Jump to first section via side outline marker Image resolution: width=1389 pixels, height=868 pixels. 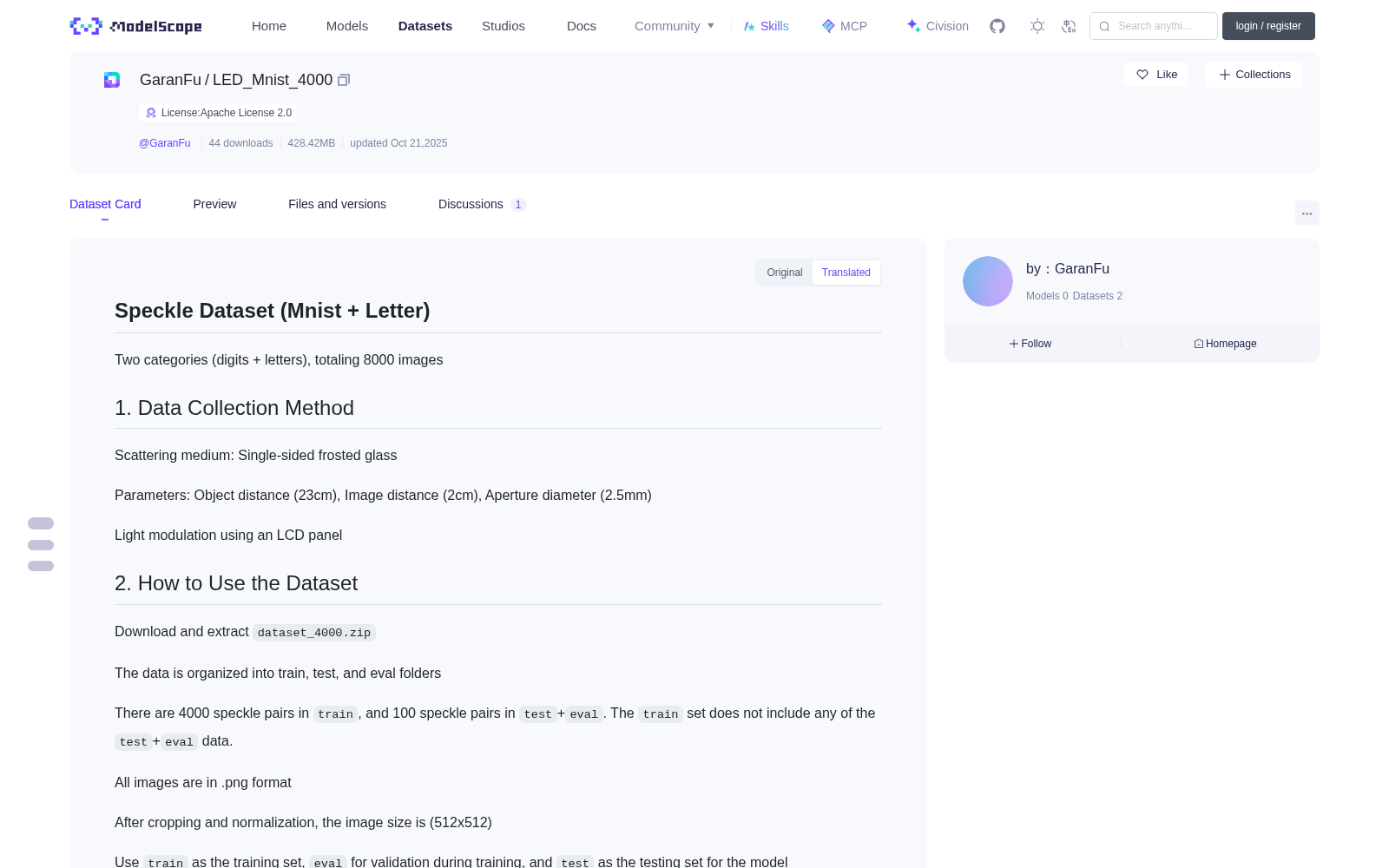click(x=41, y=523)
